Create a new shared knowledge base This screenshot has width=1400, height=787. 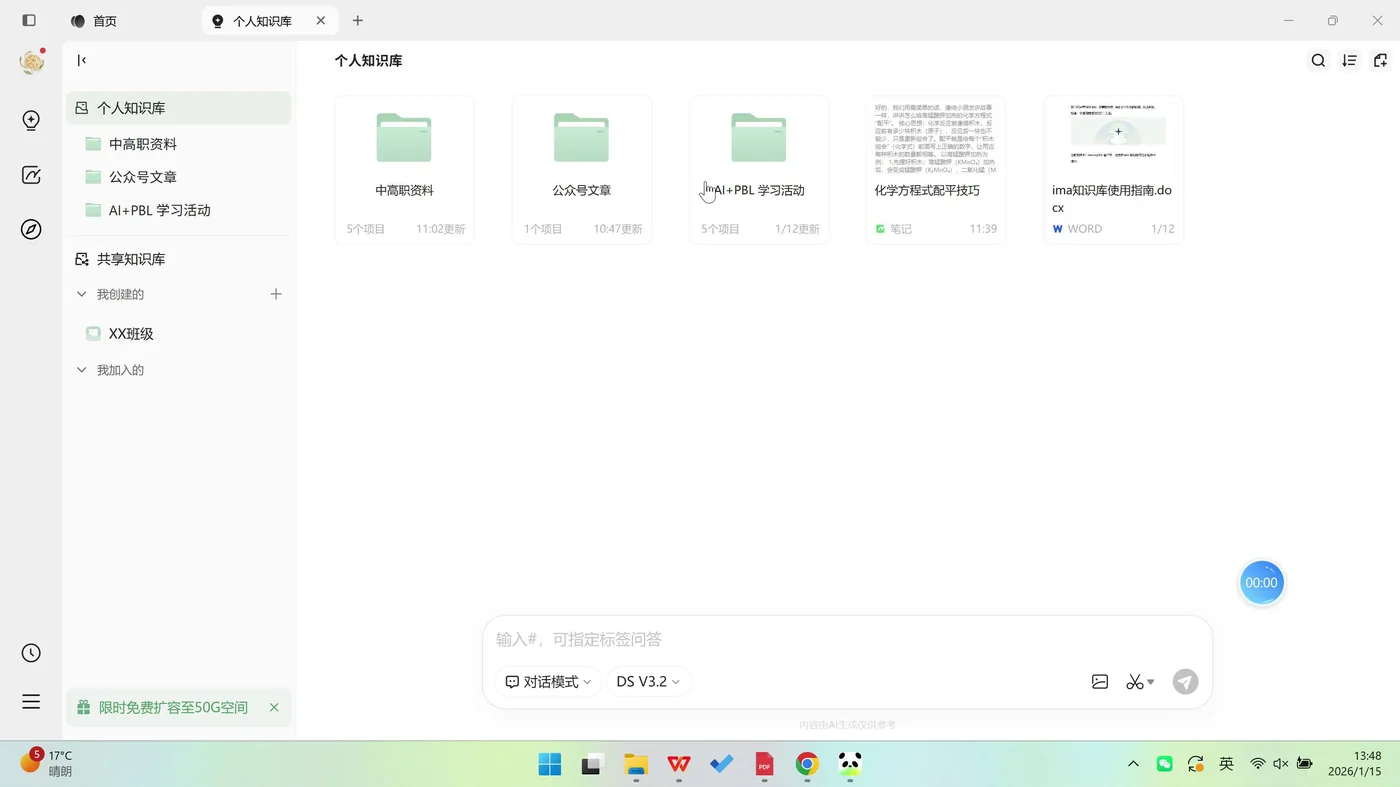[x=276, y=294]
